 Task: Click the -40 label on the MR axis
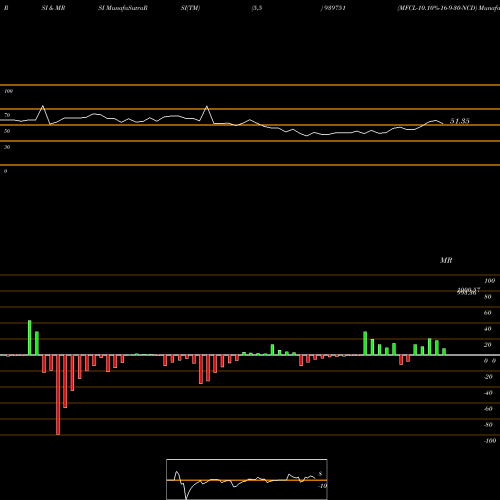[x=488, y=393]
